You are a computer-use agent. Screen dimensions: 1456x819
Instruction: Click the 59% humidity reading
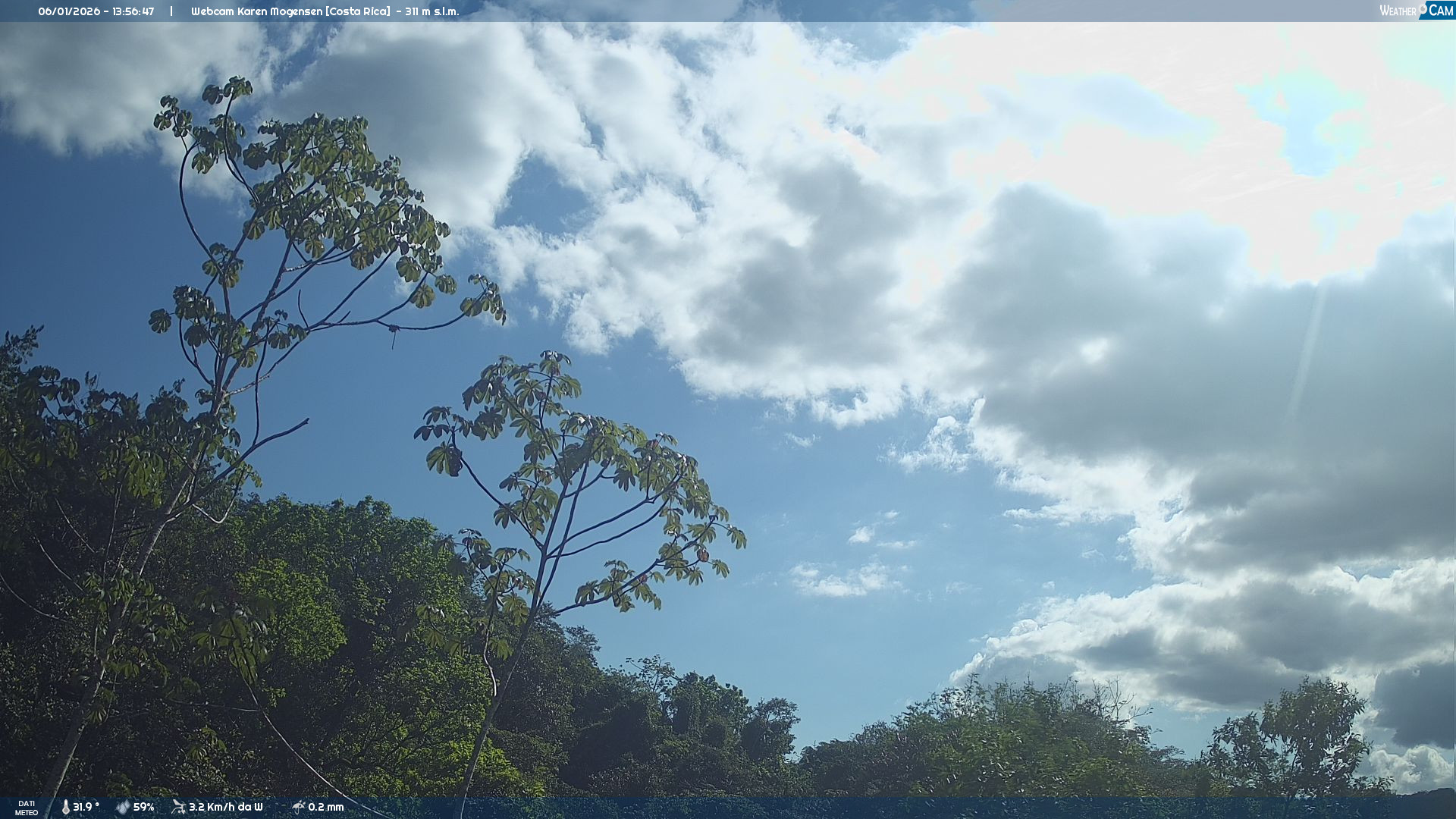click(143, 807)
